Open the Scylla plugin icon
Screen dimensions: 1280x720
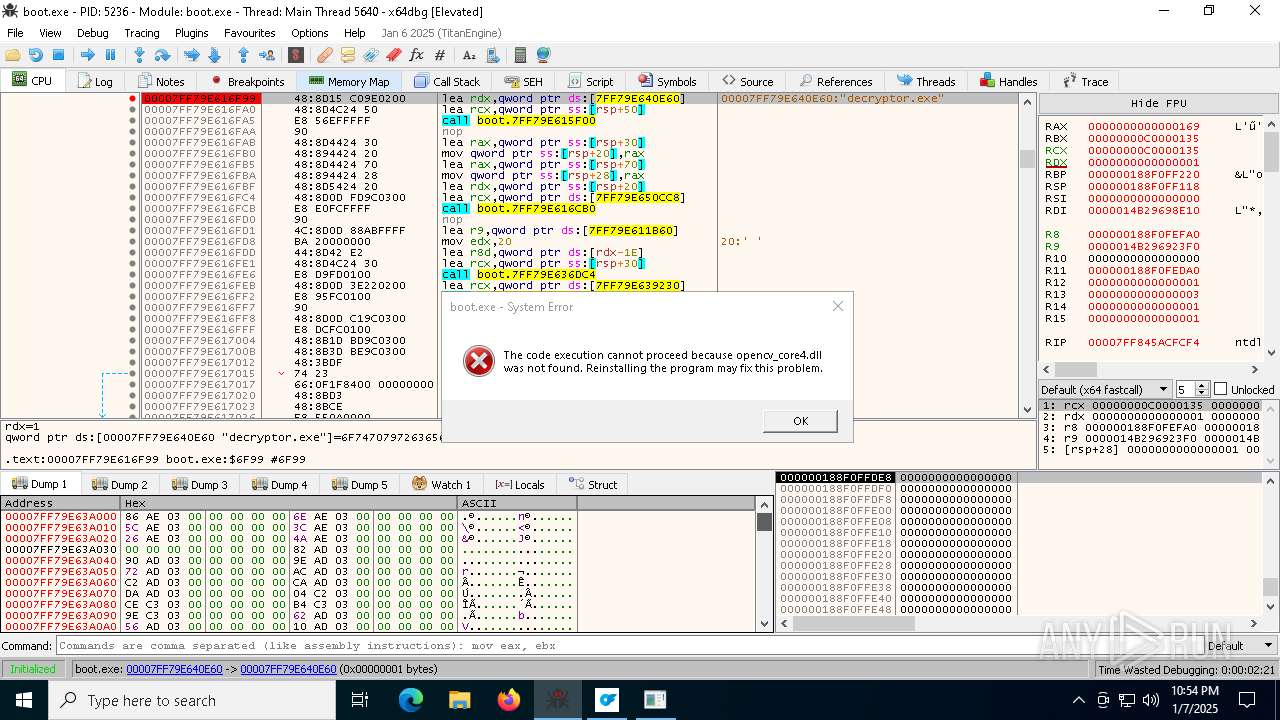pyautogui.click(x=296, y=55)
